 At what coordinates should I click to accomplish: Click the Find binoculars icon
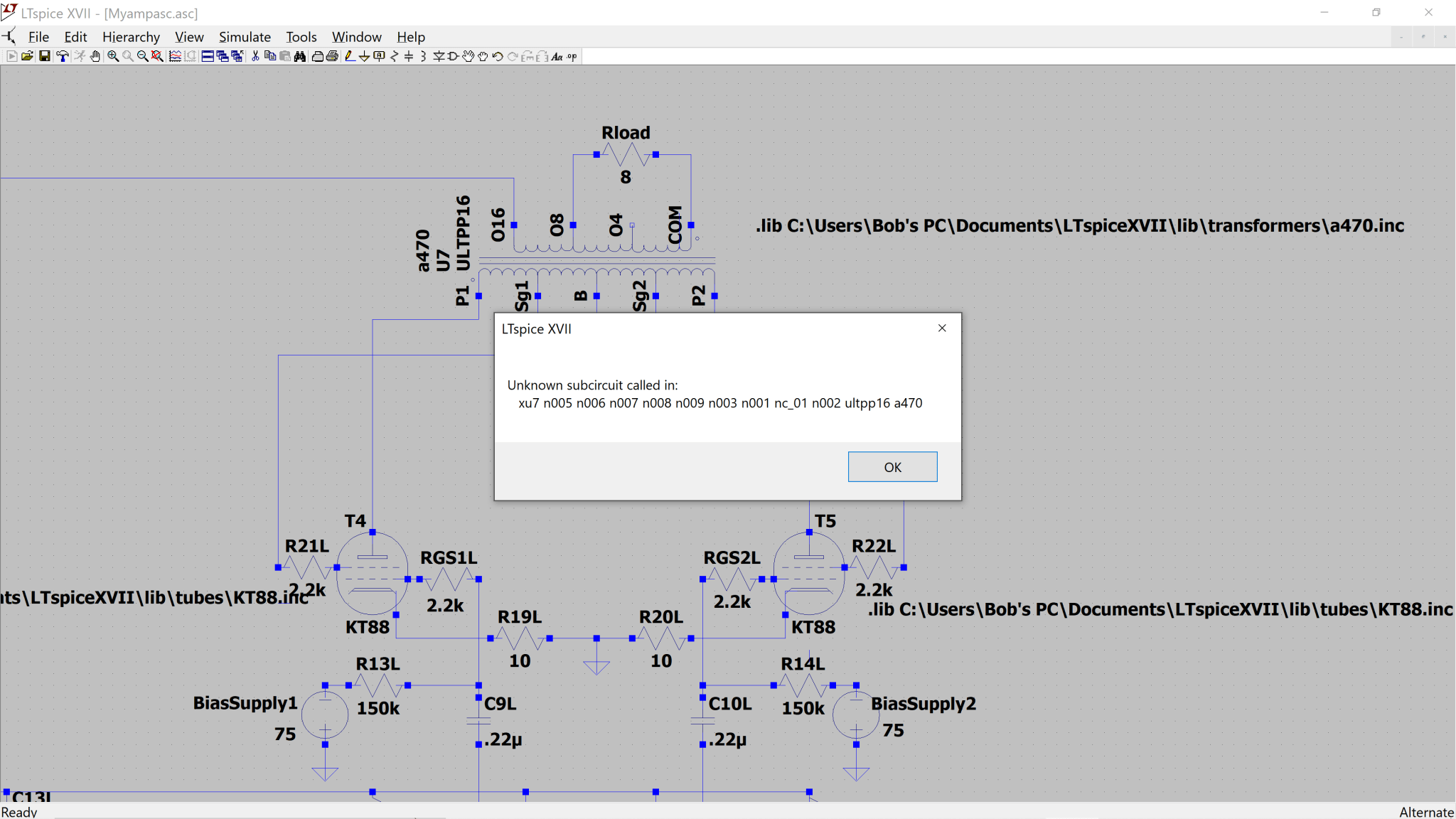[299, 56]
